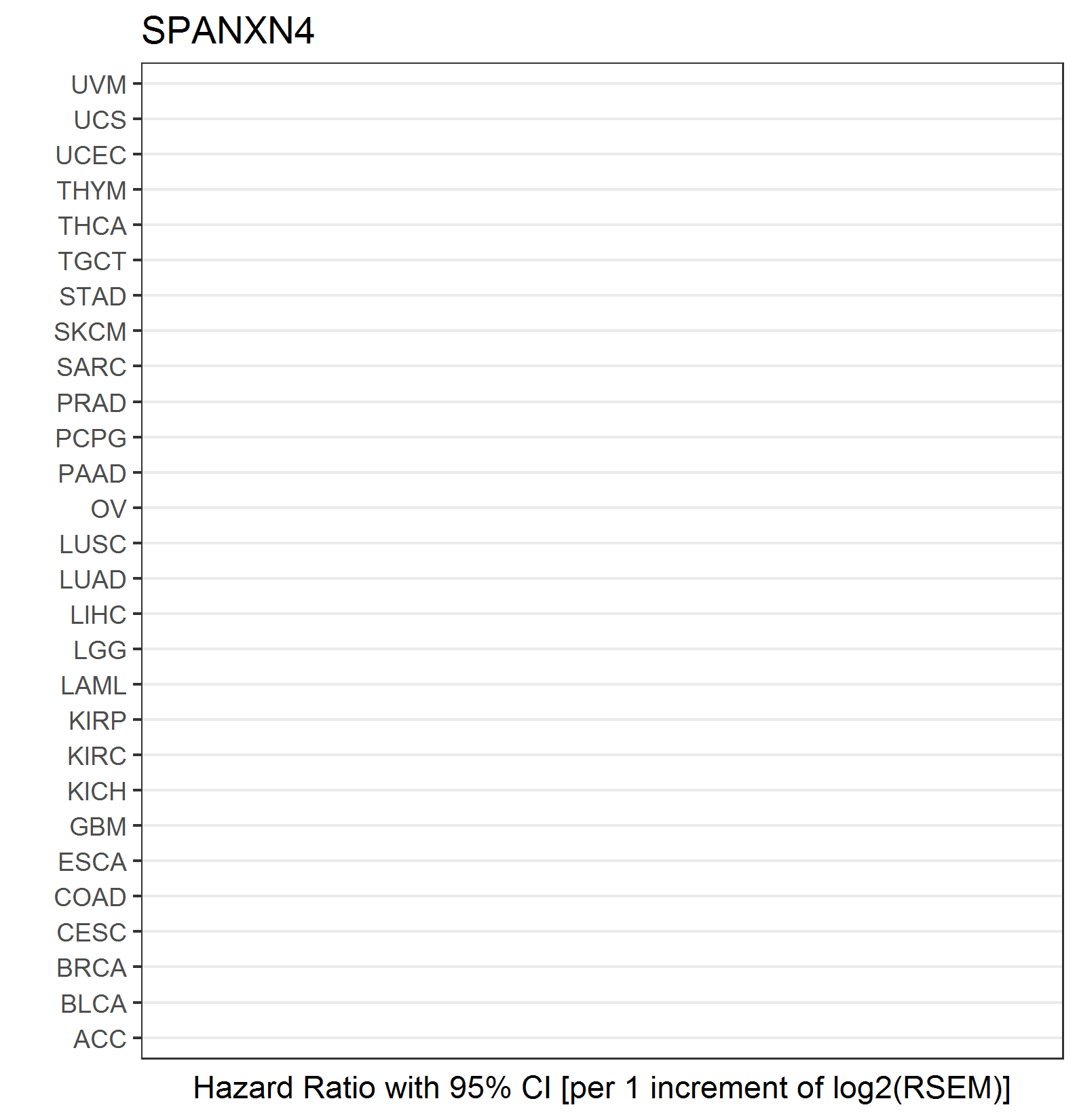Select the UVM axis label
Viewport: 1079px width, 1120px height.
coord(99,85)
